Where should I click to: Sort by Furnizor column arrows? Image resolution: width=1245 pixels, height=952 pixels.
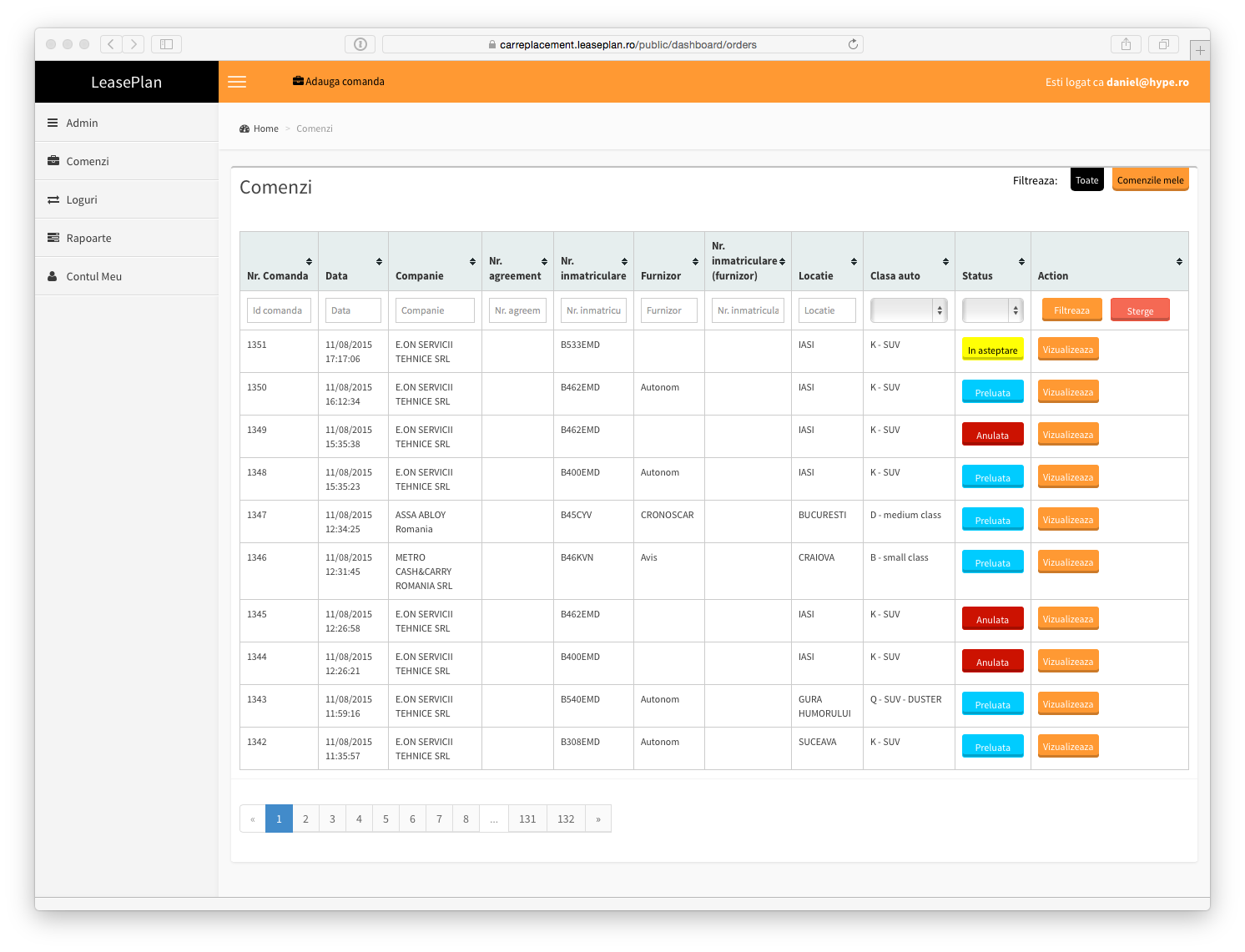695,262
